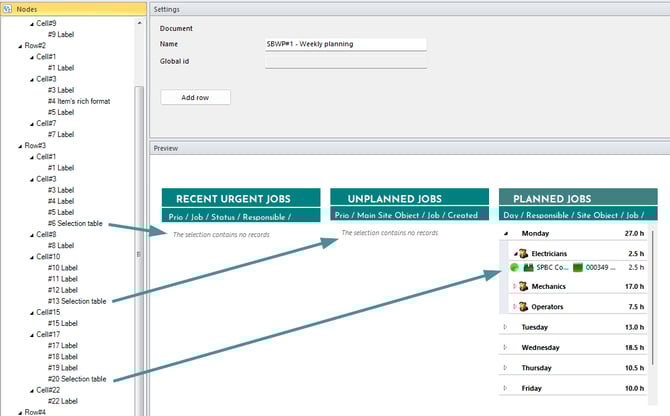Collapse Cell#10 in the nodes tree
The height and width of the screenshot is (416, 670).
pos(30,256)
